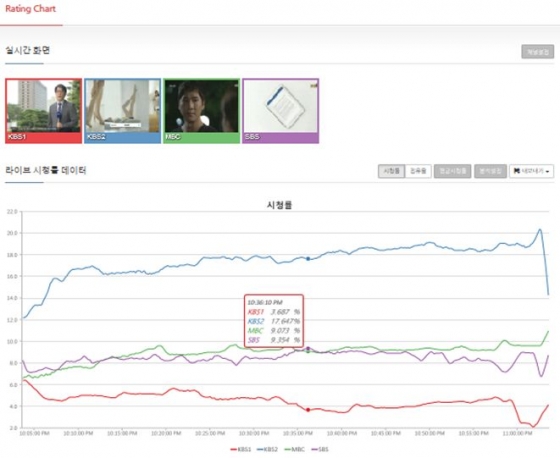Click the gray button left of the export dropdown
Screen dimensions: 560x458
coord(490,171)
